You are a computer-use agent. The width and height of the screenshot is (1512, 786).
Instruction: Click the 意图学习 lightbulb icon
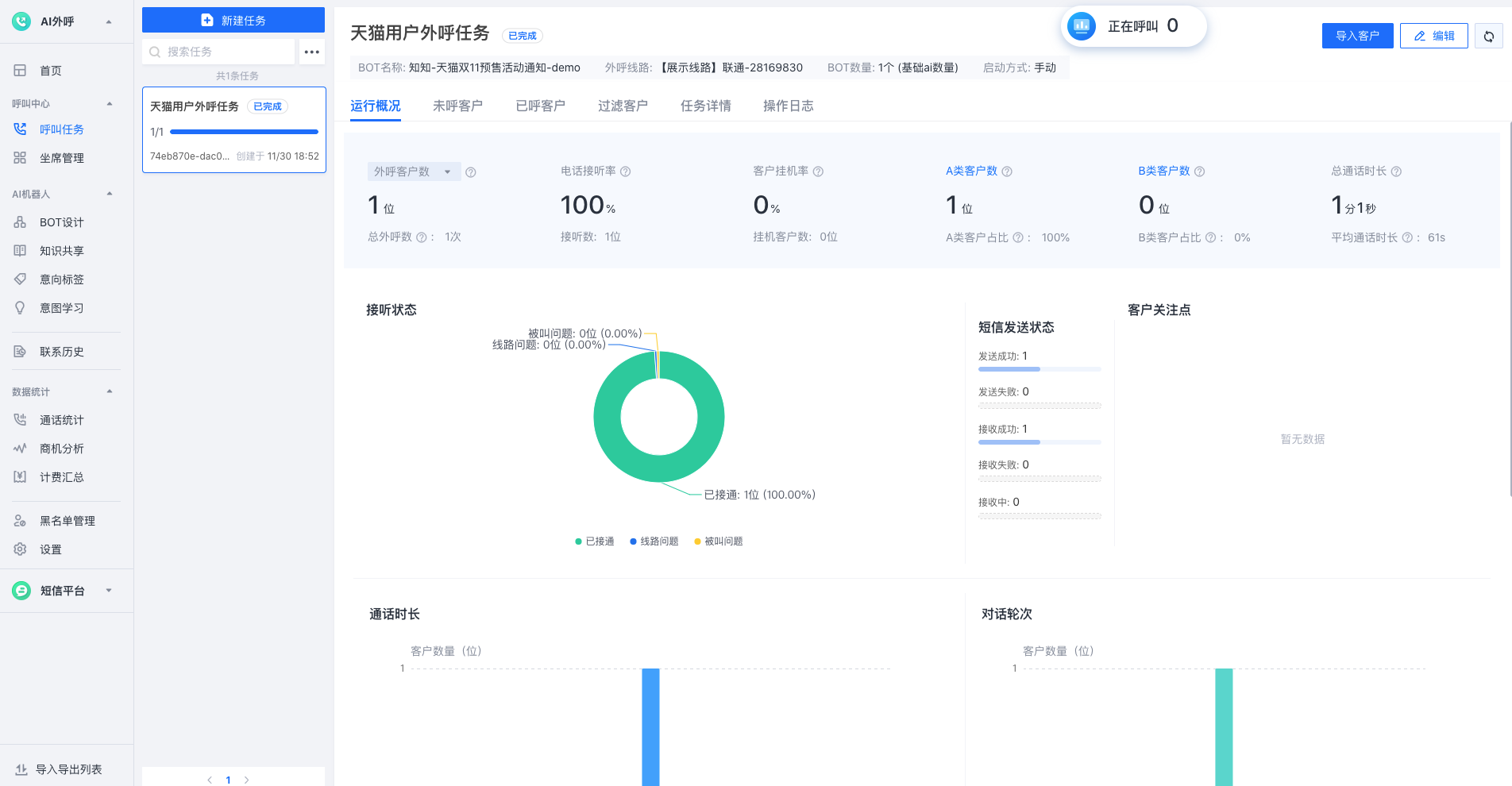20,308
